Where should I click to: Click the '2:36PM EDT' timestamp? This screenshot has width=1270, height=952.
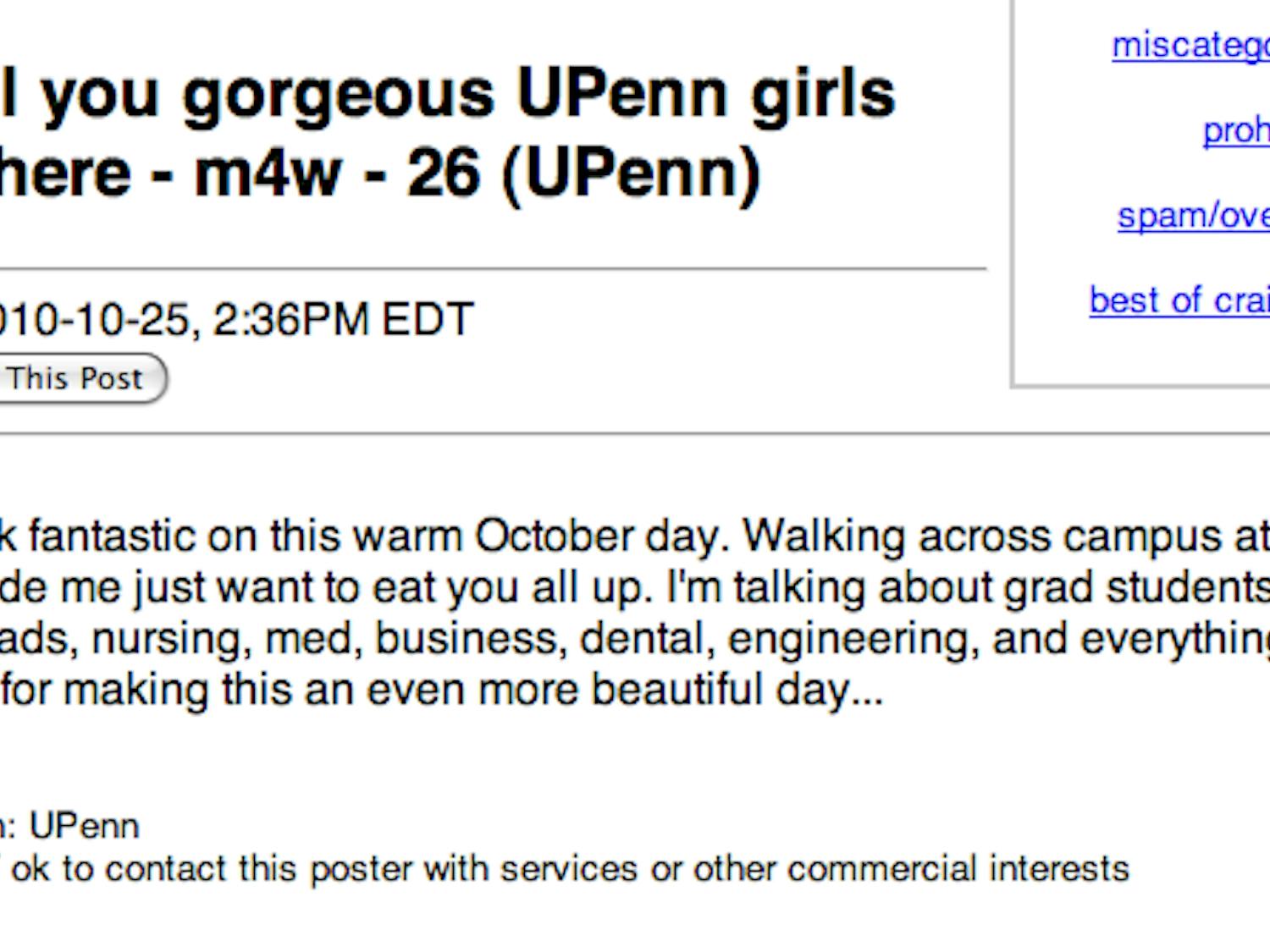click(x=343, y=320)
